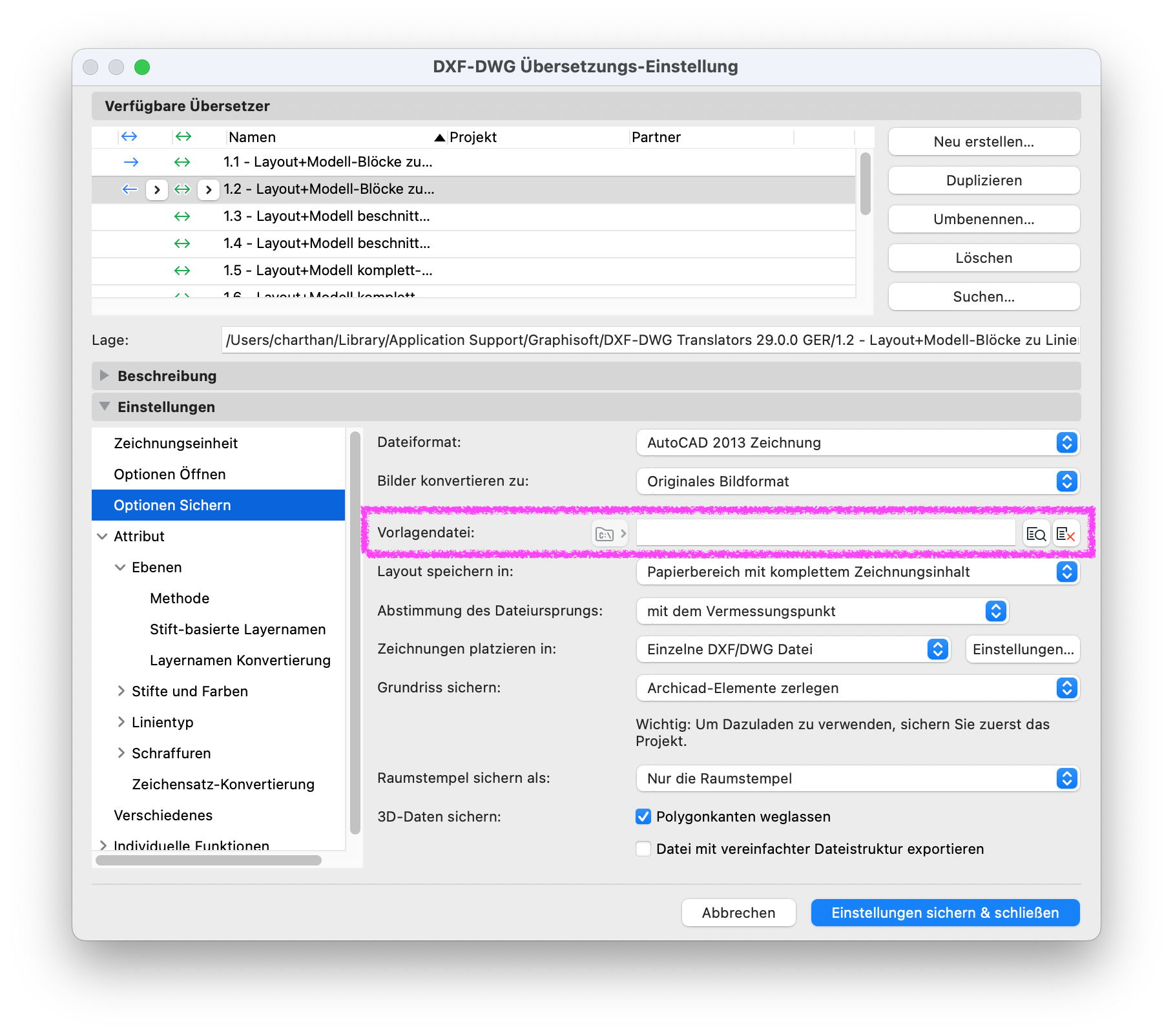The image size is (1173, 1036).
Task: Select Optionen Öffnen in the settings list
Action: 218,474
